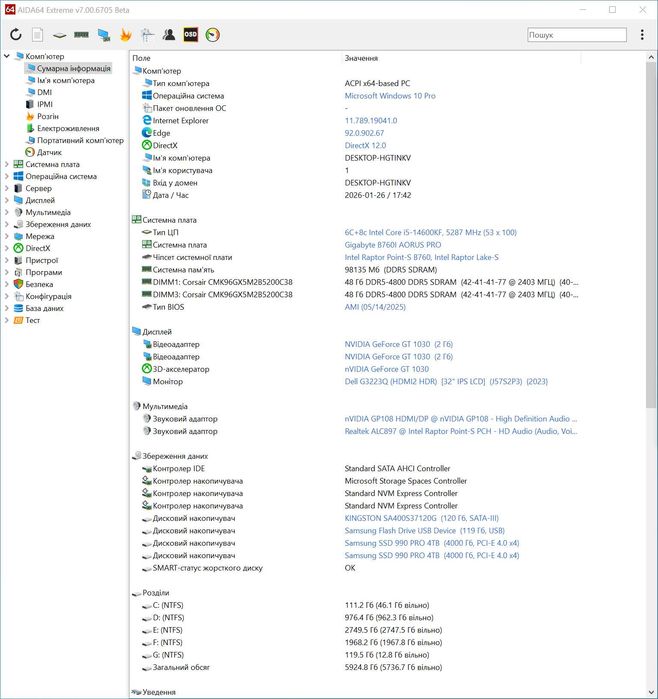Open the Internet Explorer version 11.789.19041.0 link
The image size is (658, 699).
[371, 121]
